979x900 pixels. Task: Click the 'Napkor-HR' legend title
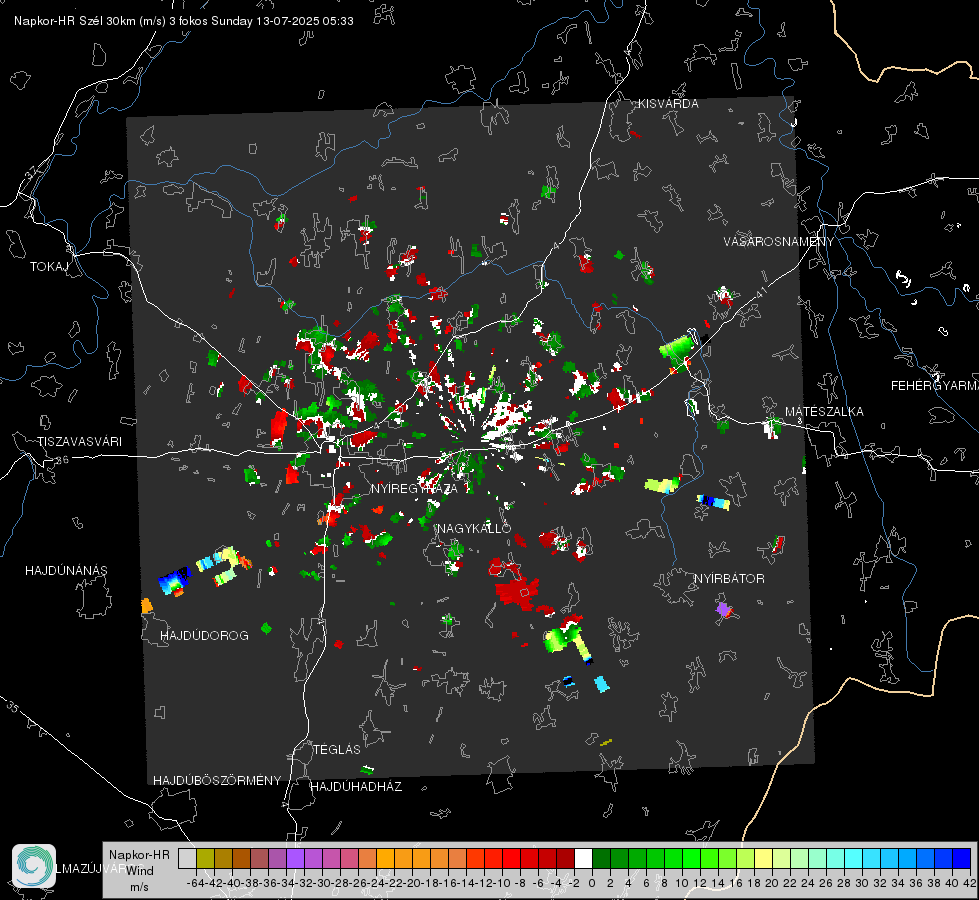point(139,854)
